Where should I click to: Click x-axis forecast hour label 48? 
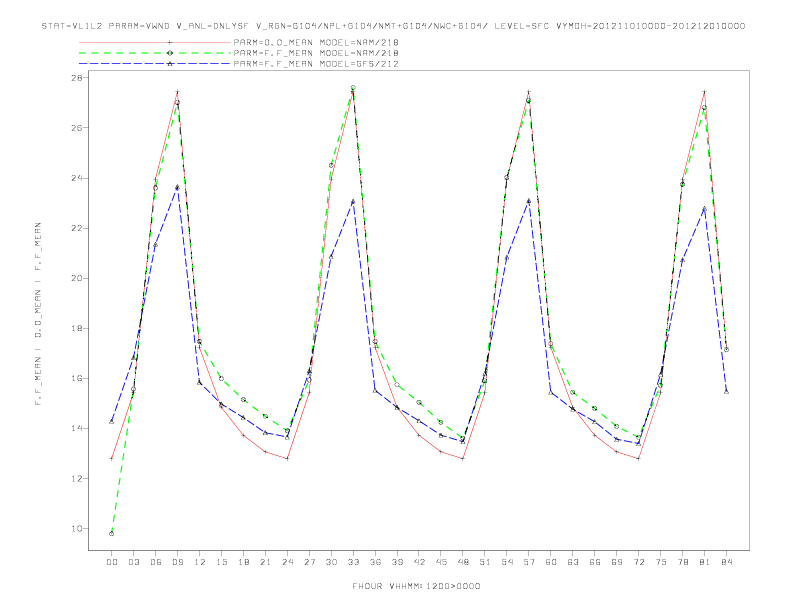(463, 562)
